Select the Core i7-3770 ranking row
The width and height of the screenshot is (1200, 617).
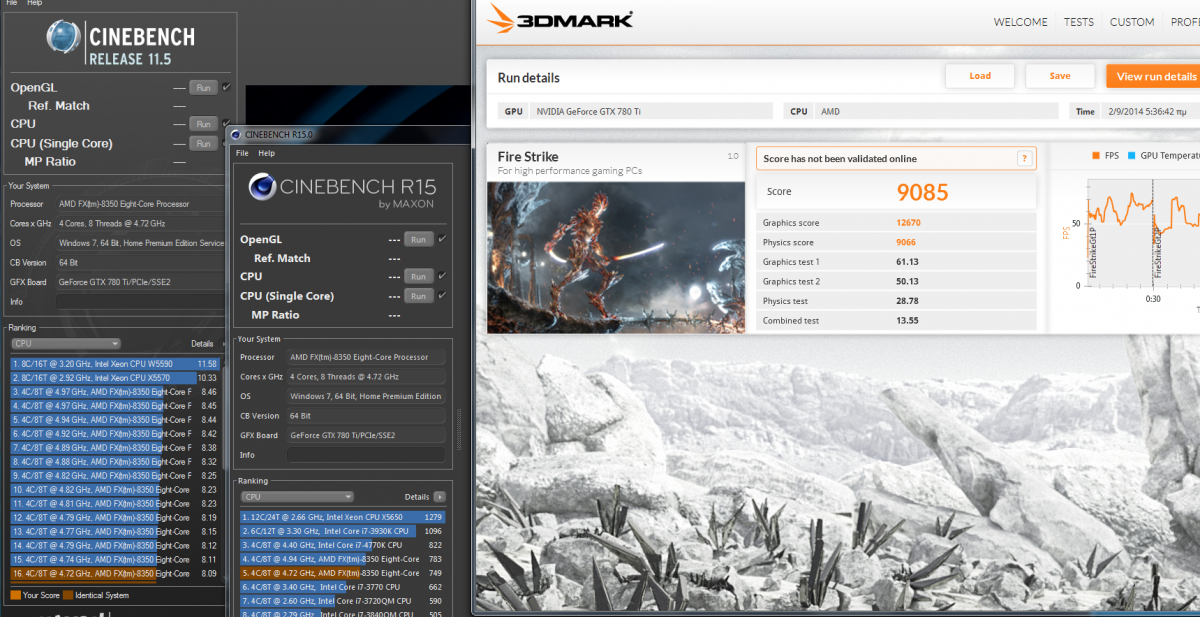tap(343, 587)
